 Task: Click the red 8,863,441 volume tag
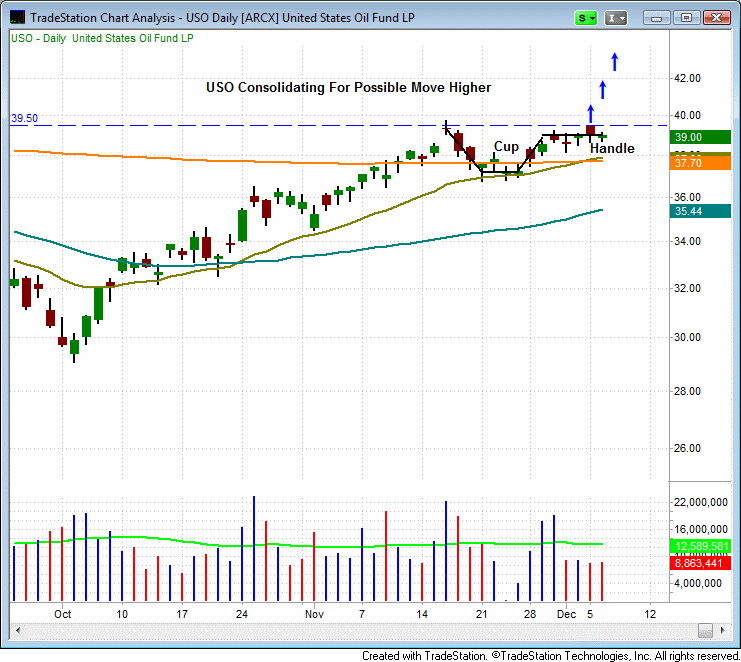(700, 563)
